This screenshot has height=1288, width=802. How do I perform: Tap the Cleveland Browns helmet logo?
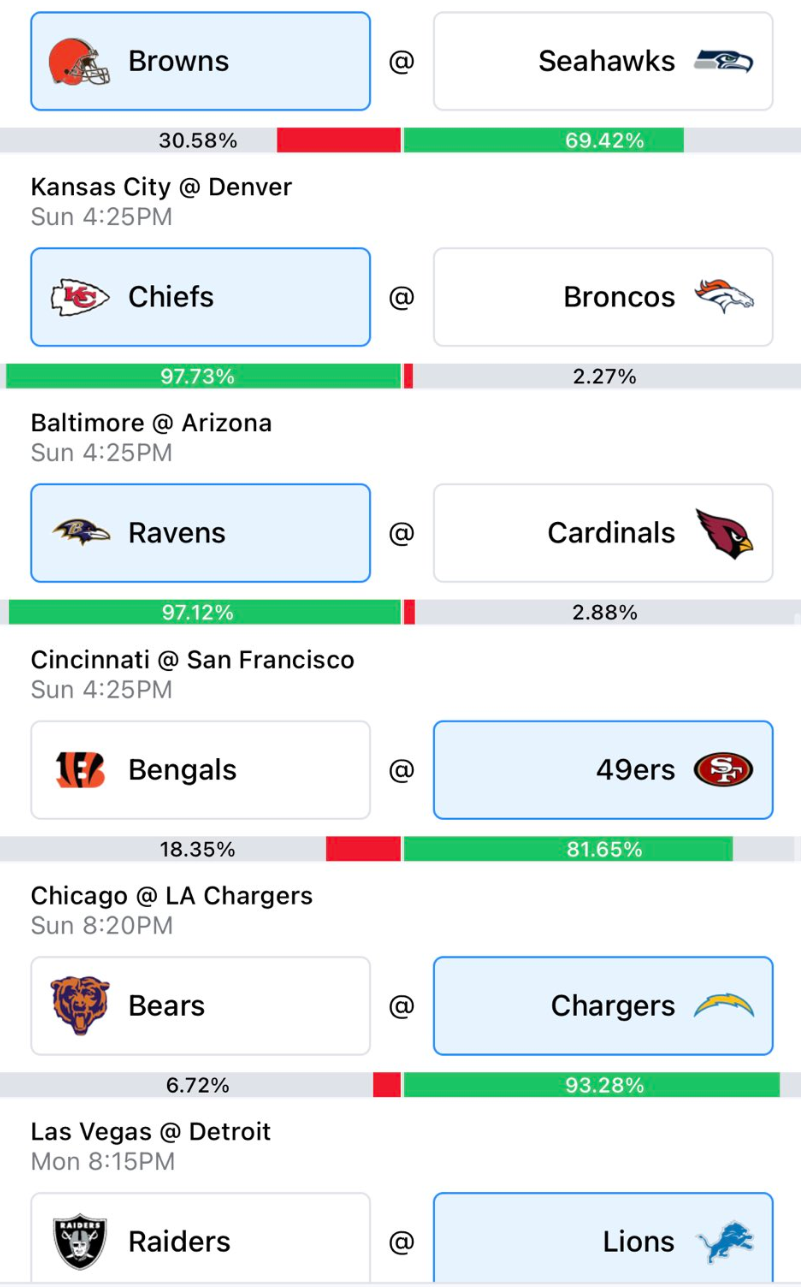click(80, 61)
